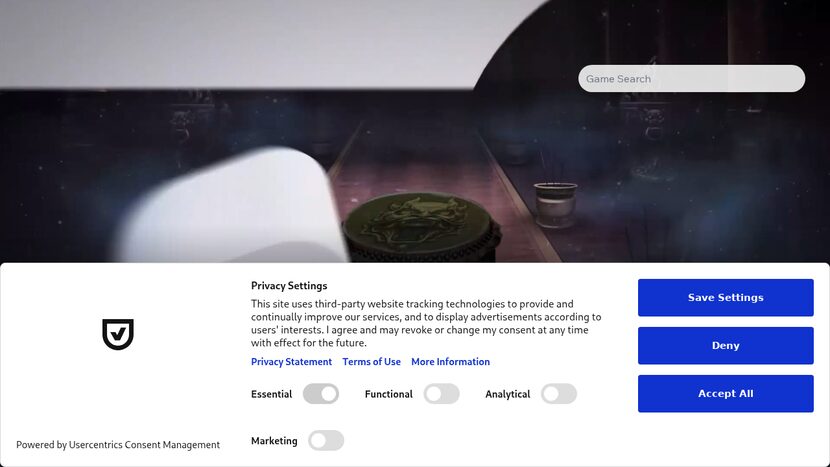
Task: Save the current privacy settings
Action: coord(726,298)
